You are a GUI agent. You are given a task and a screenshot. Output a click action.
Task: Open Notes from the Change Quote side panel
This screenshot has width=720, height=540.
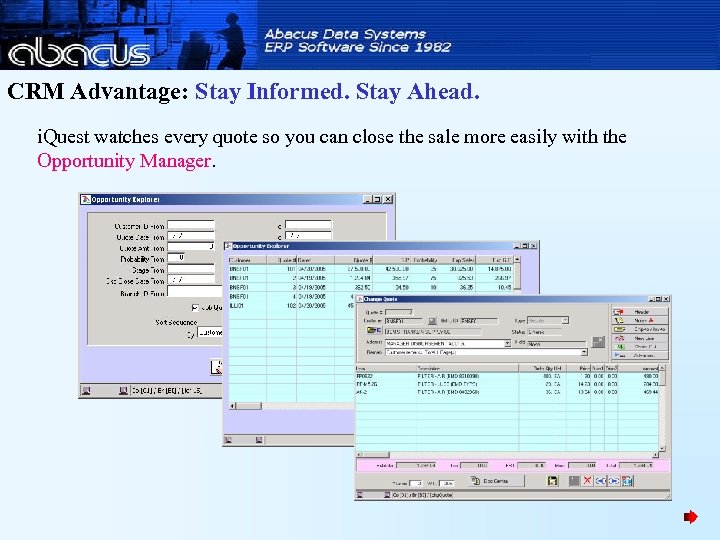[x=640, y=321]
